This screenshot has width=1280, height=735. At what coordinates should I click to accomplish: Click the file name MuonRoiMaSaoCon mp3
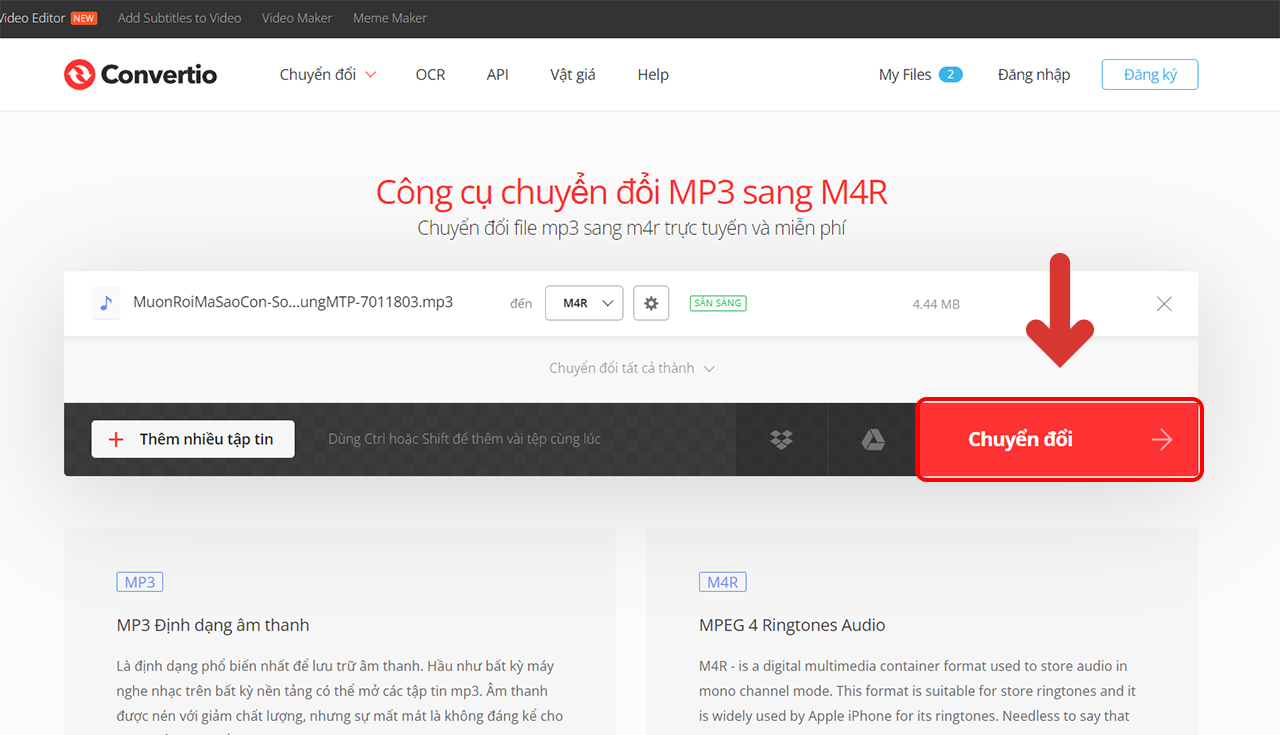tap(293, 302)
